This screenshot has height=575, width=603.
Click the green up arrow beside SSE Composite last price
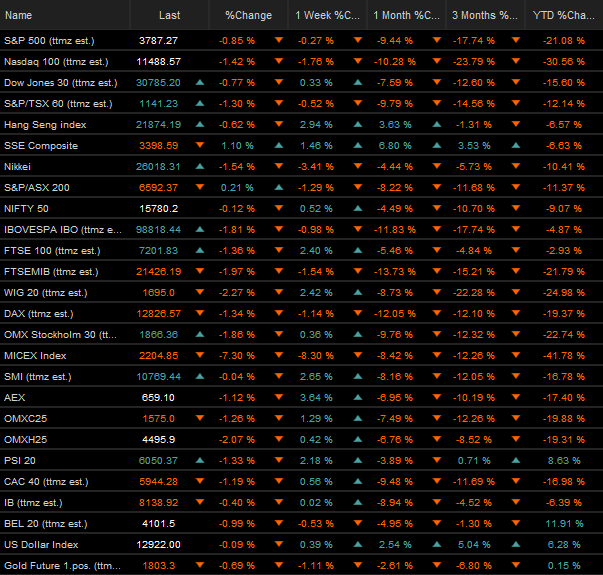(x=199, y=146)
